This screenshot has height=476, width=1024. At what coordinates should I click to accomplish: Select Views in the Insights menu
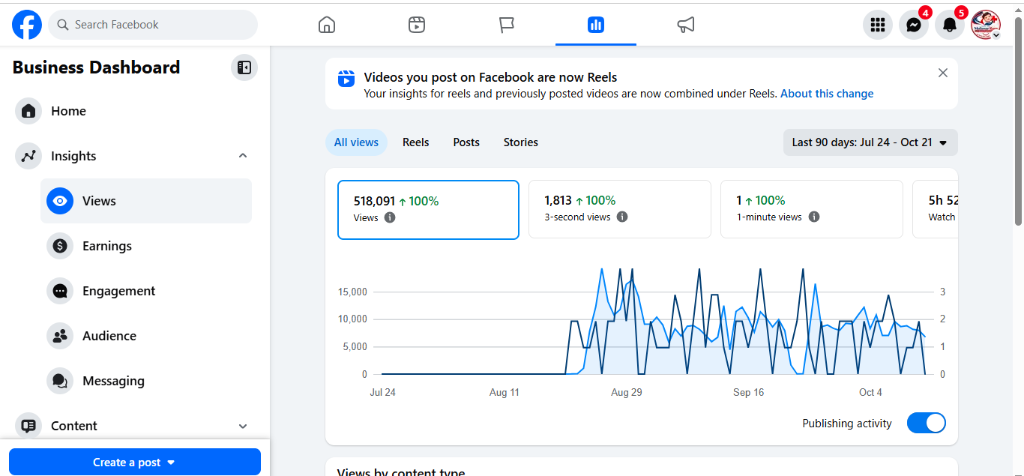[146, 201]
